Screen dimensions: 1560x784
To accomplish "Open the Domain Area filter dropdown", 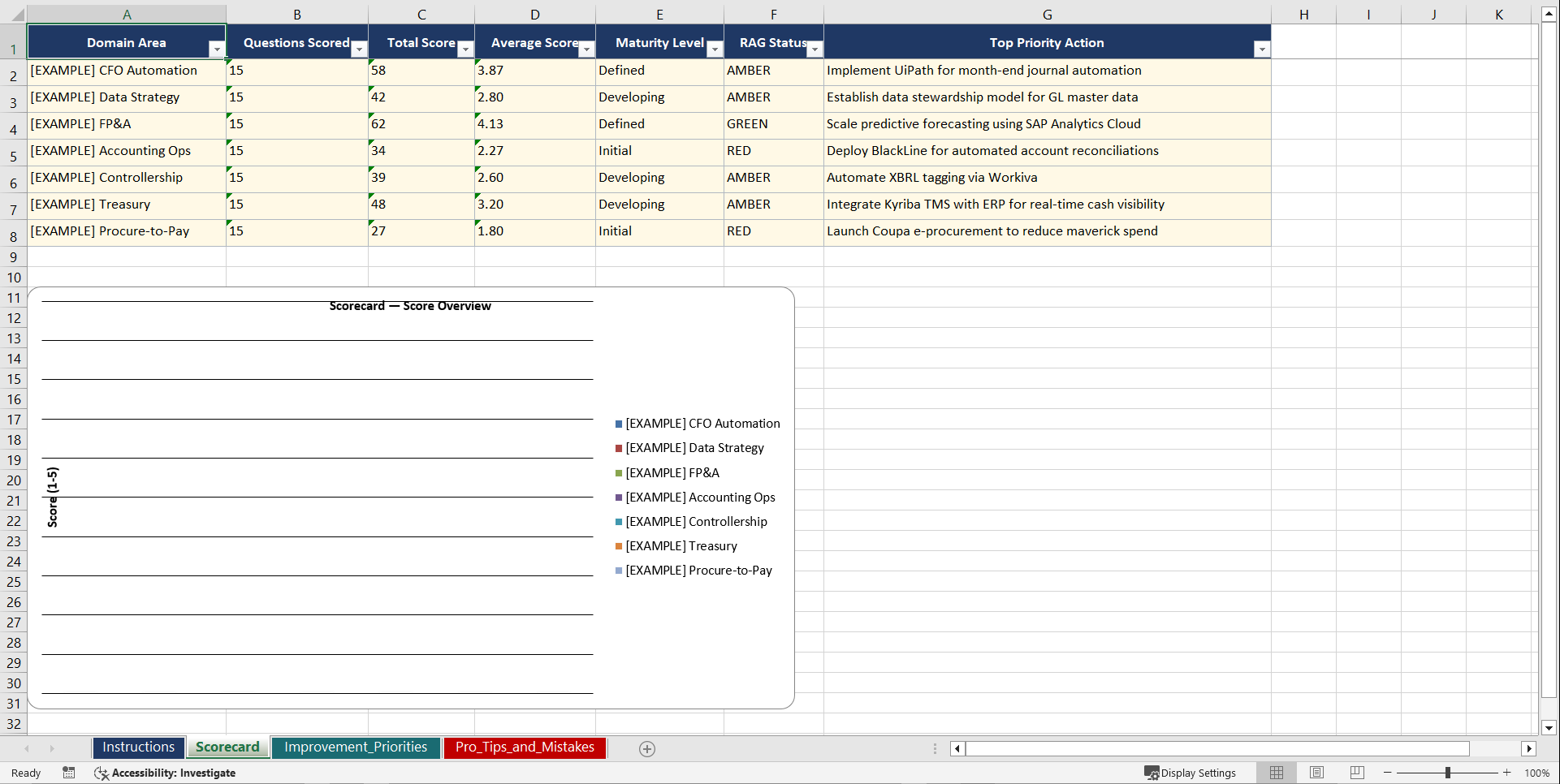I will (217, 49).
